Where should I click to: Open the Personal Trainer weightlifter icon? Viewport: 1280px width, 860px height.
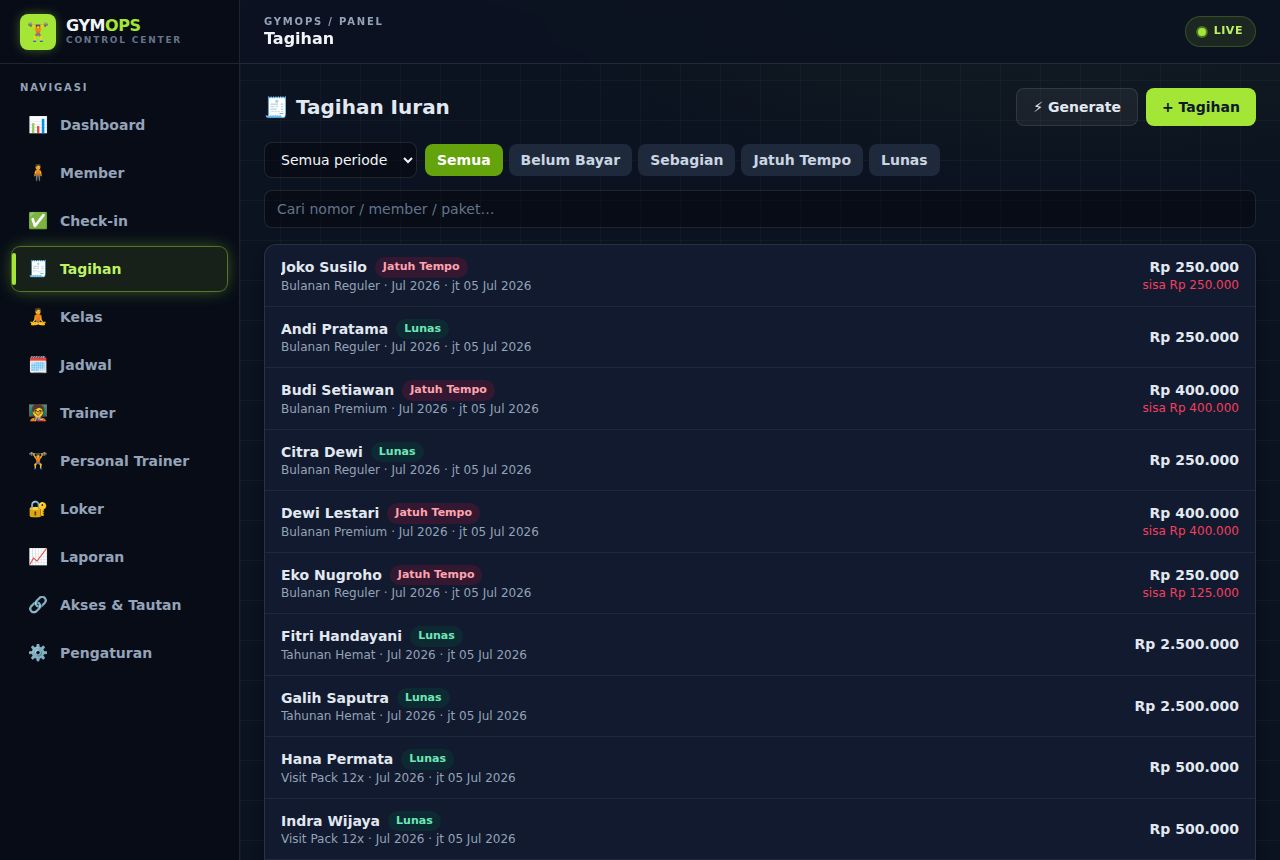[38, 461]
